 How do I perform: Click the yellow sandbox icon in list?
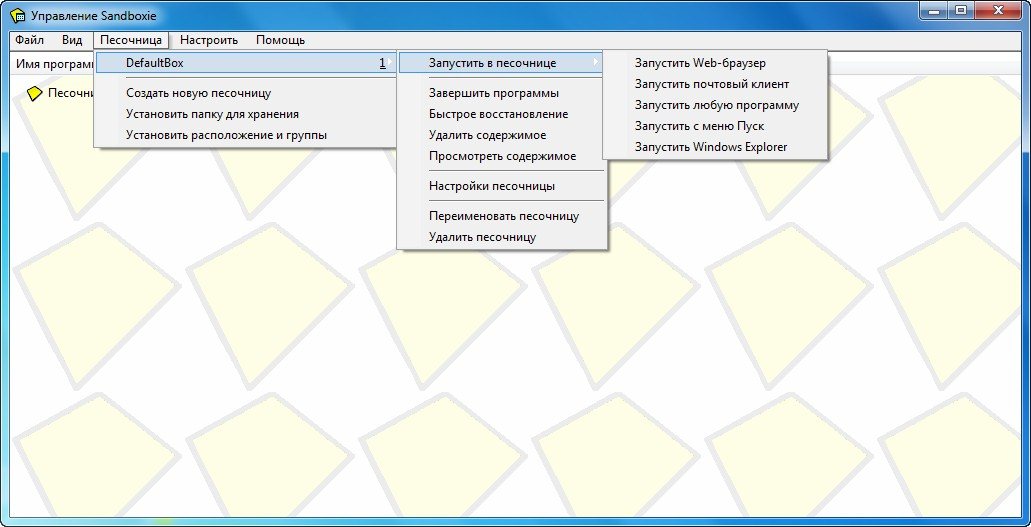pyautogui.click(x=35, y=93)
